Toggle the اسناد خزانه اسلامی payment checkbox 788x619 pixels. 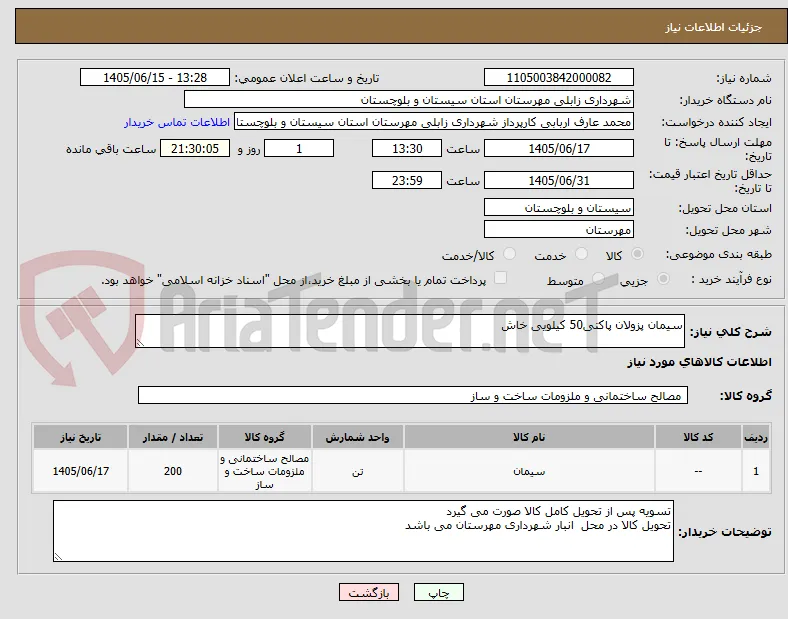(501, 278)
